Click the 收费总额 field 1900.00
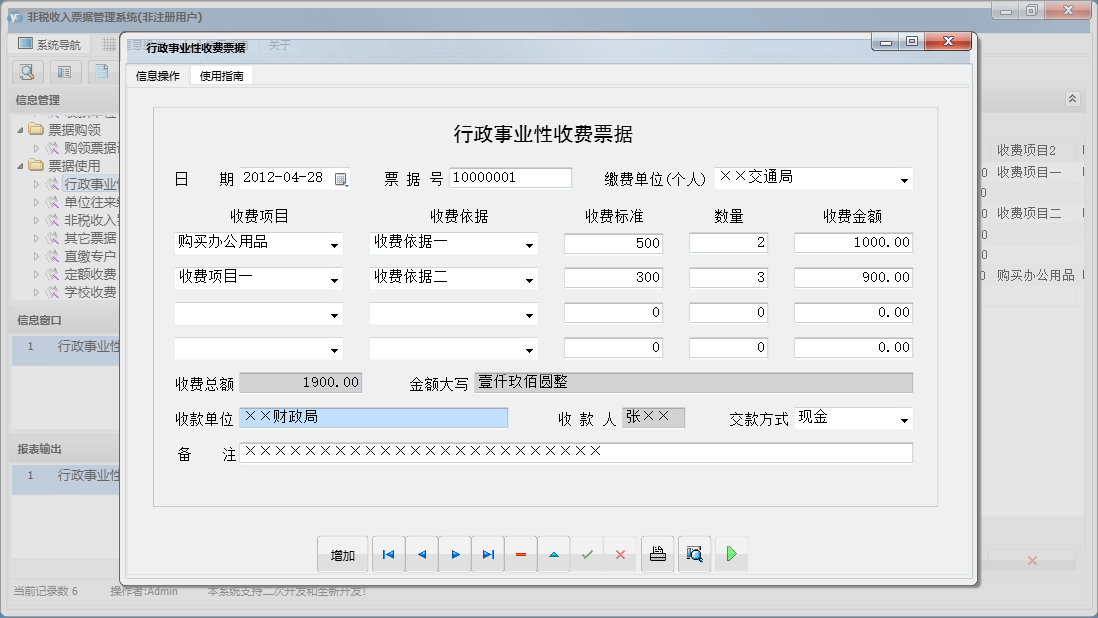1098x618 pixels. click(300, 383)
